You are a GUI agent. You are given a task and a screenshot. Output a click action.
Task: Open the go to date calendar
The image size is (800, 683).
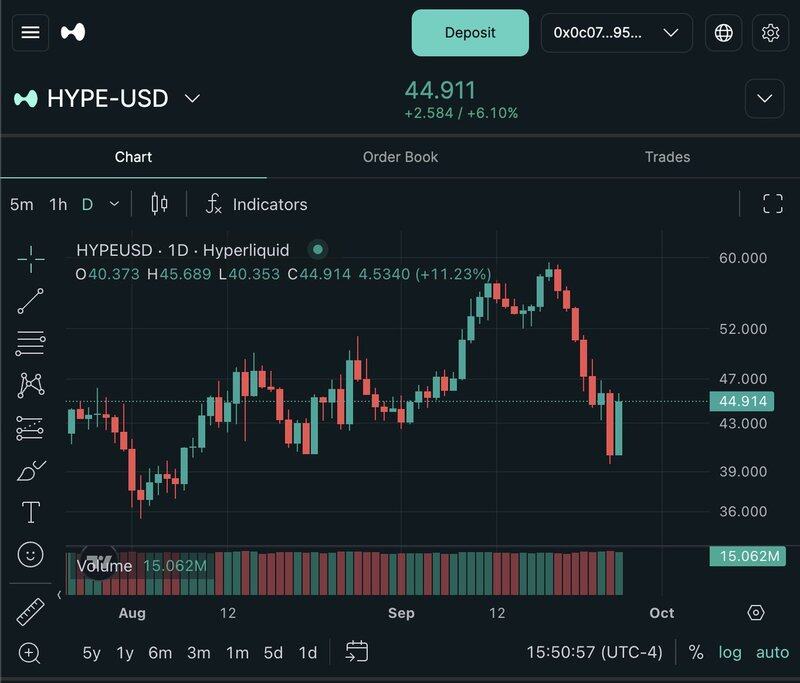357,652
